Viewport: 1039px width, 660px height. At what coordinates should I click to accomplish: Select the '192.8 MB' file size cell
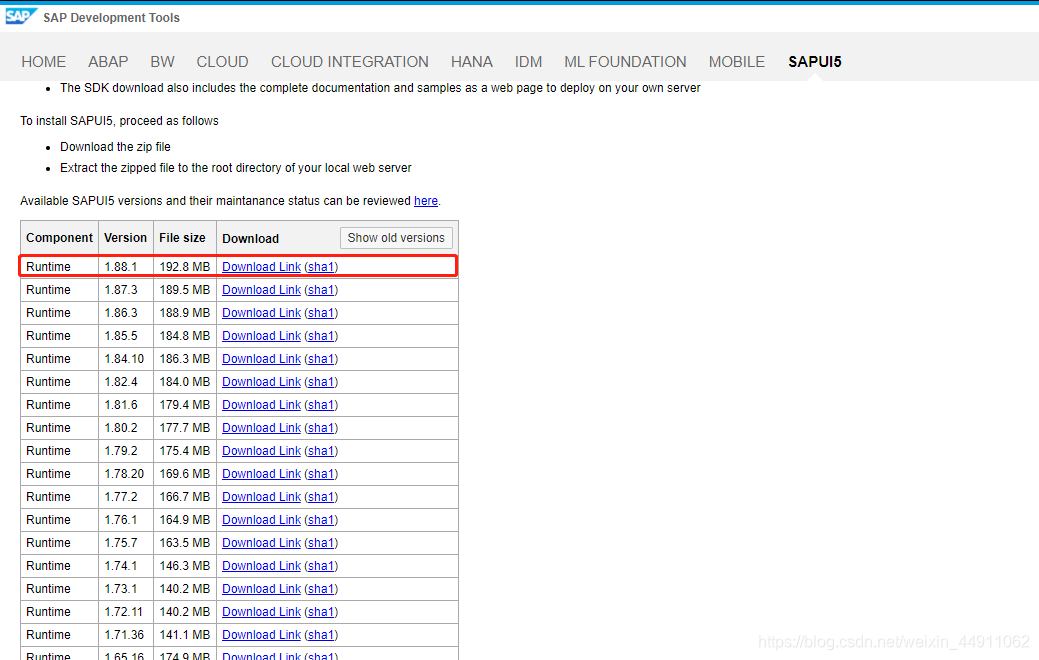[x=185, y=266]
